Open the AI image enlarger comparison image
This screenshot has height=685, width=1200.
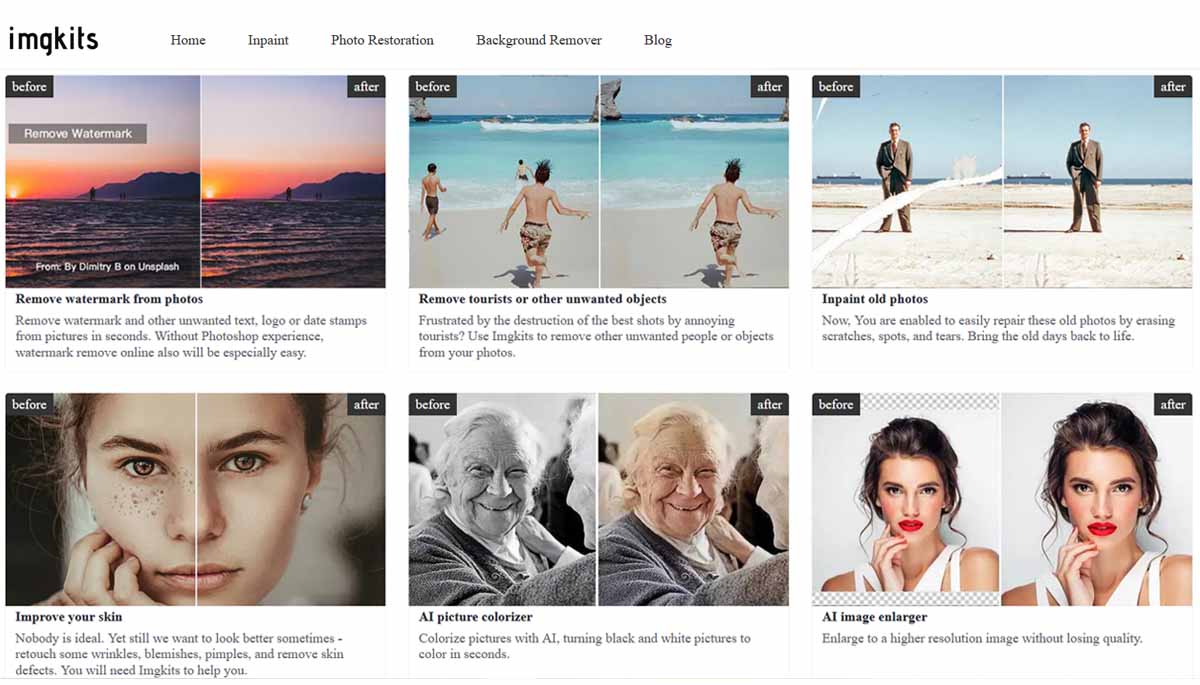pos(1002,499)
